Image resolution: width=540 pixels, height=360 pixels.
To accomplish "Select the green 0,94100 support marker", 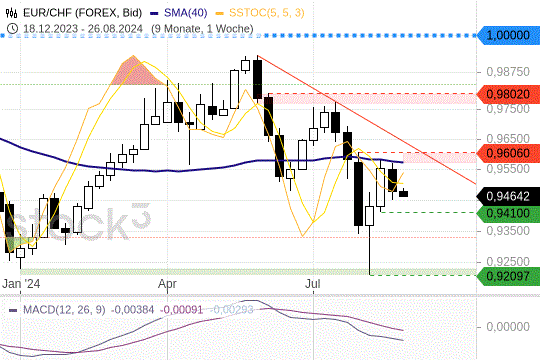I will pos(508,213).
